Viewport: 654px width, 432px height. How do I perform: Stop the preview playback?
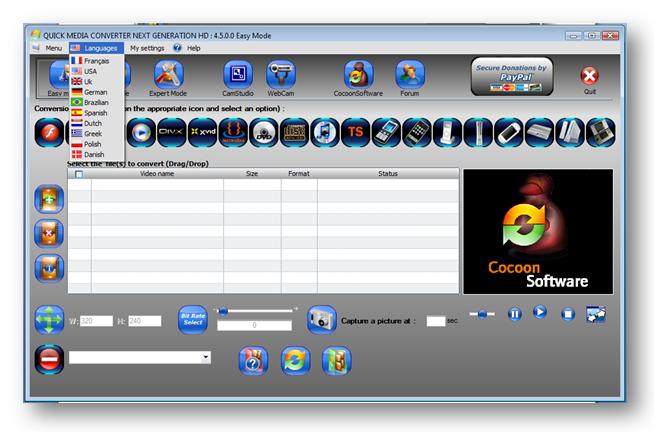pos(568,314)
